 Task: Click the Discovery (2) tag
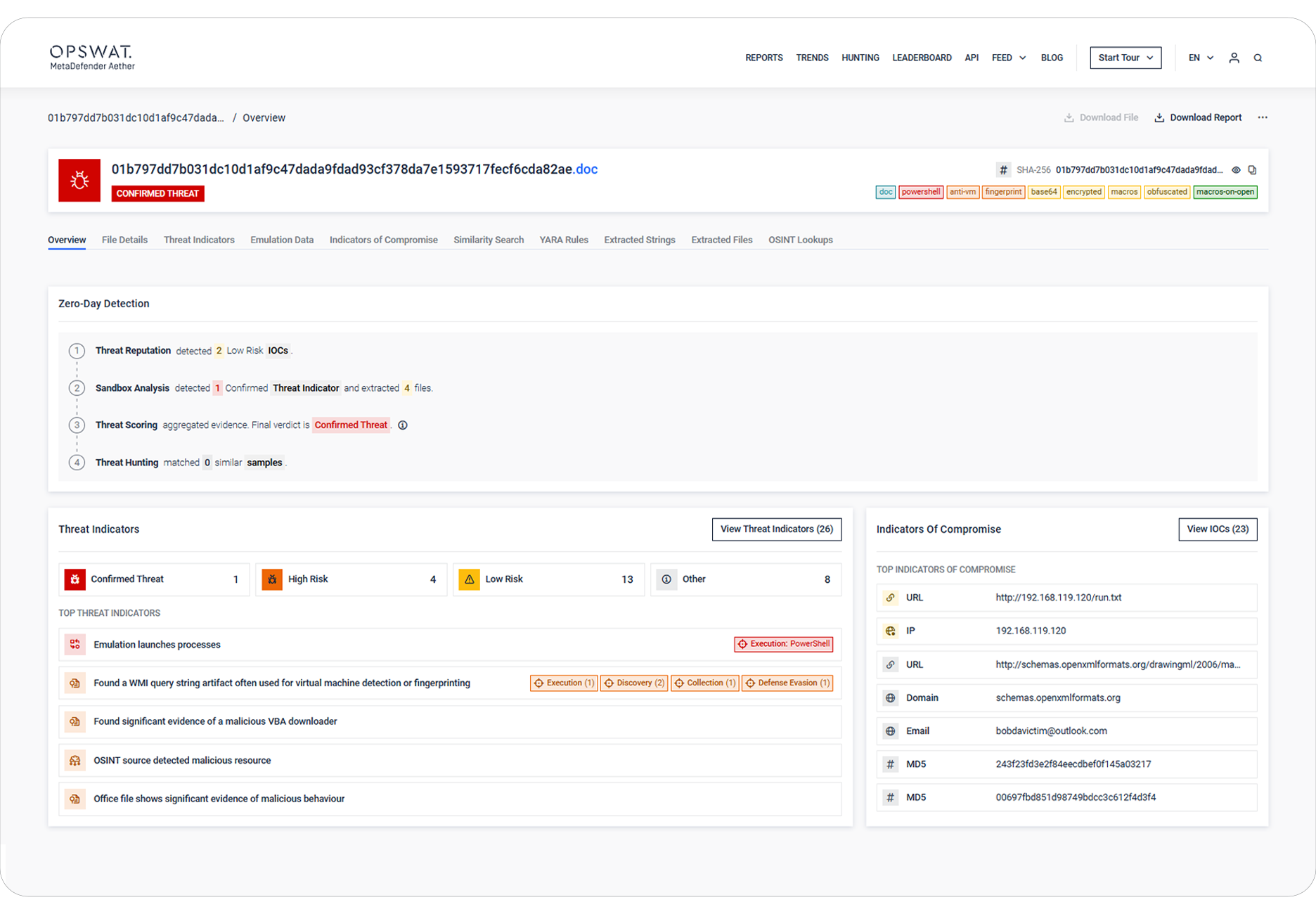(634, 683)
